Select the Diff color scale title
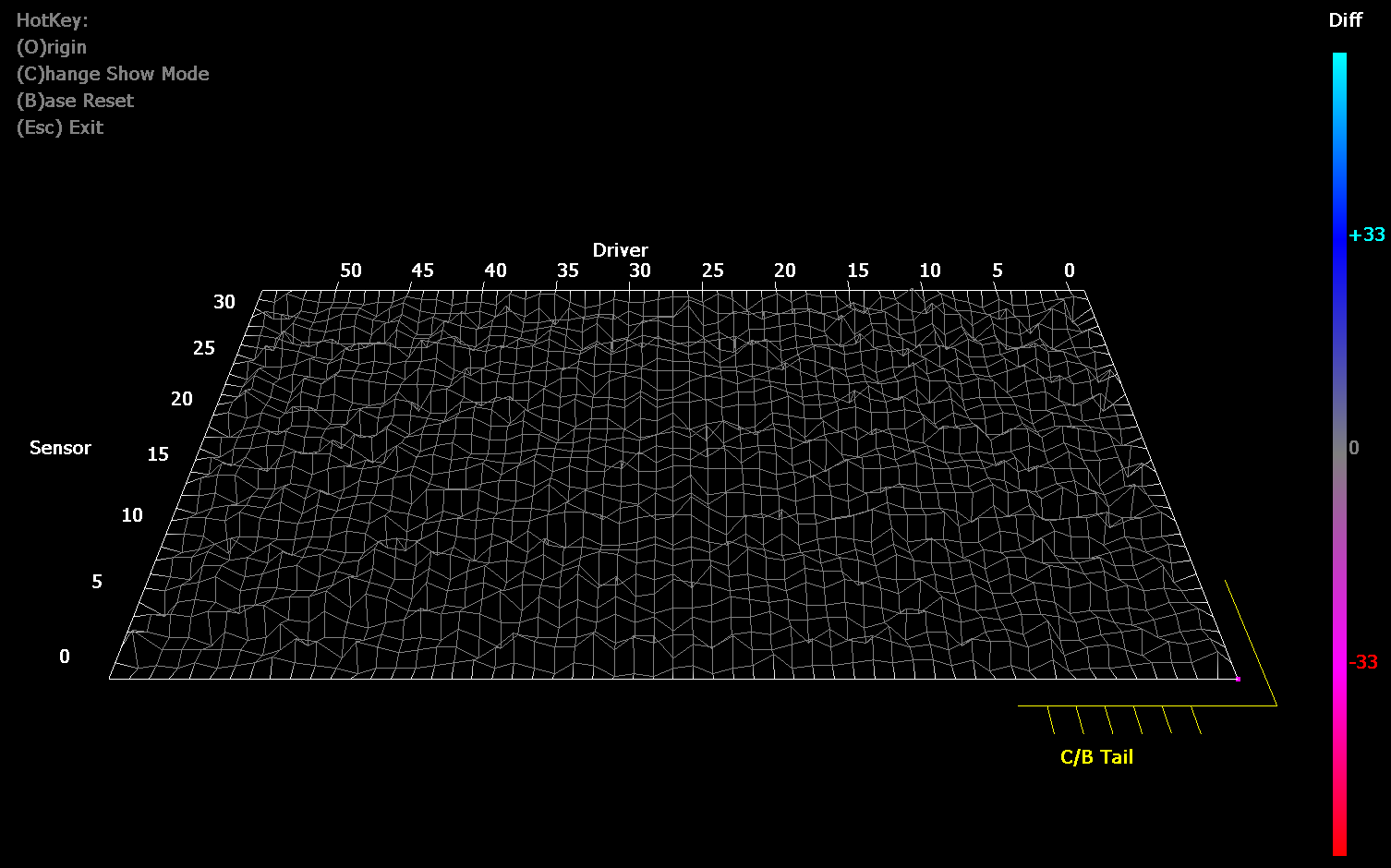 [1345, 20]
